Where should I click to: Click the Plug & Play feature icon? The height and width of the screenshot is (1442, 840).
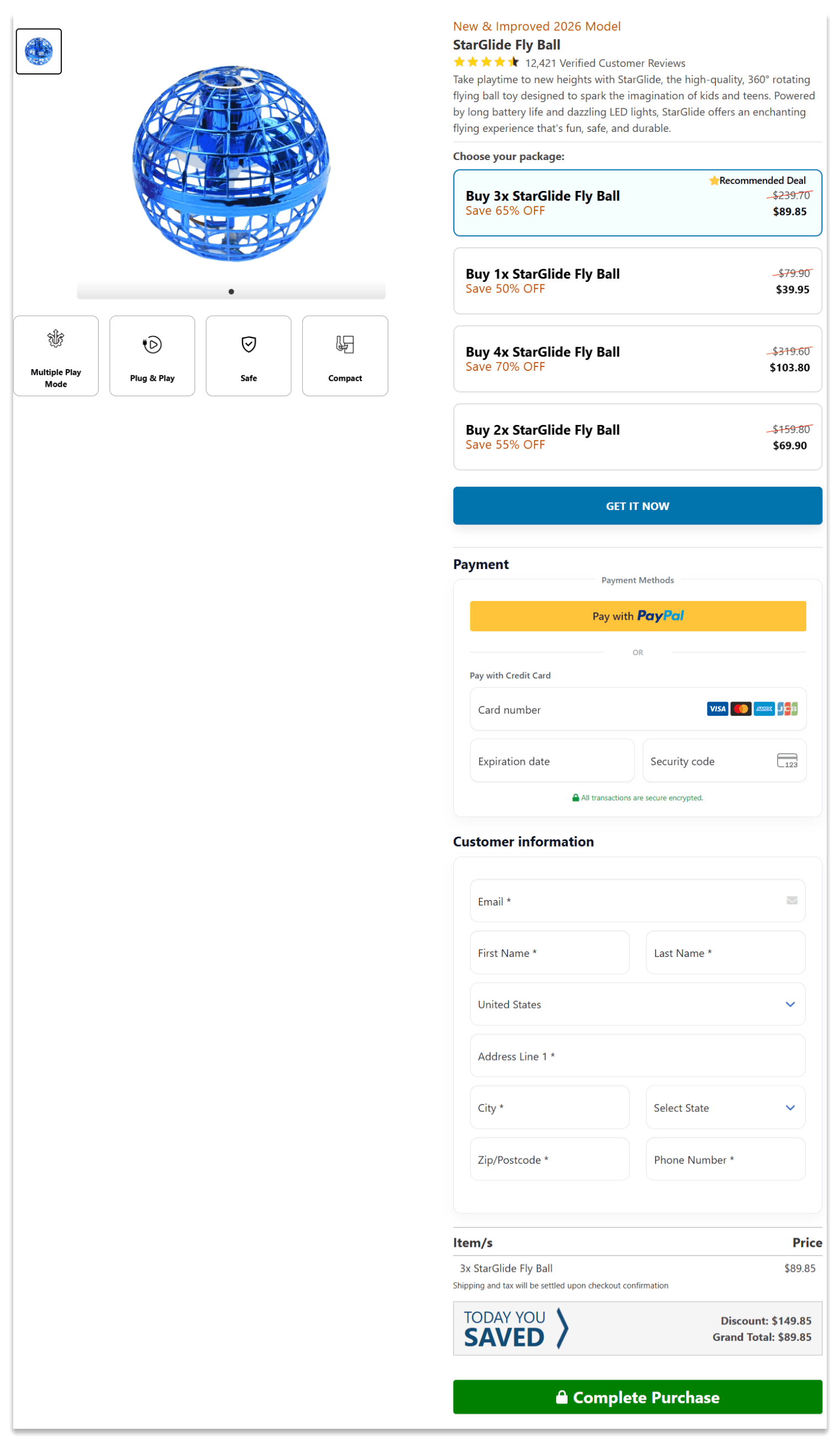pyautogui.click(x=152, y=344)
